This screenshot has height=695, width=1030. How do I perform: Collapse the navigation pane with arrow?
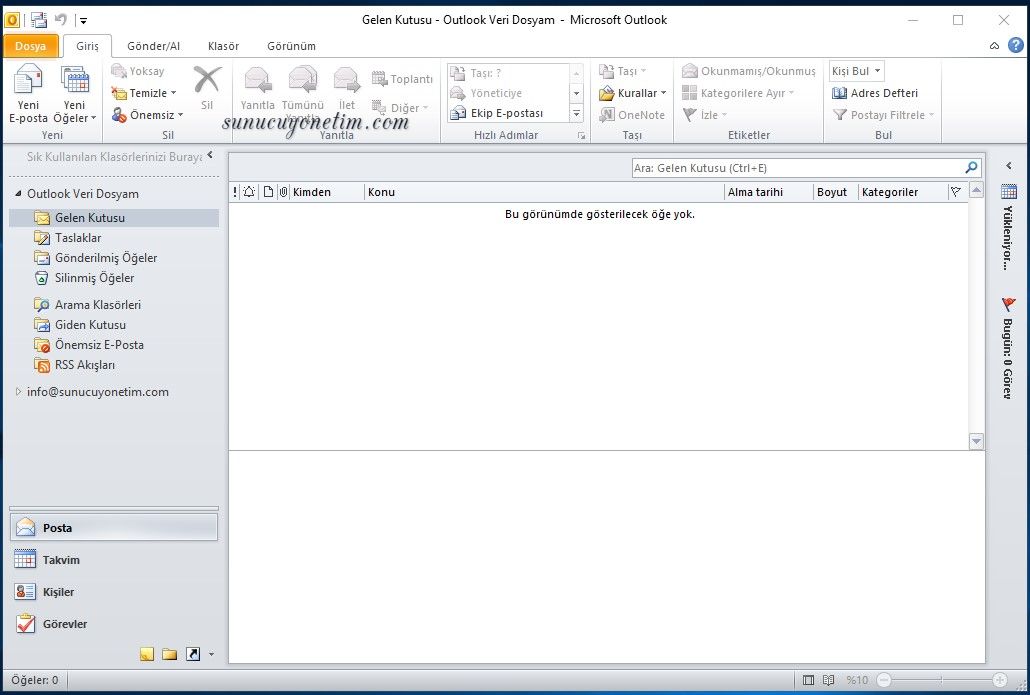click(210, 155)
